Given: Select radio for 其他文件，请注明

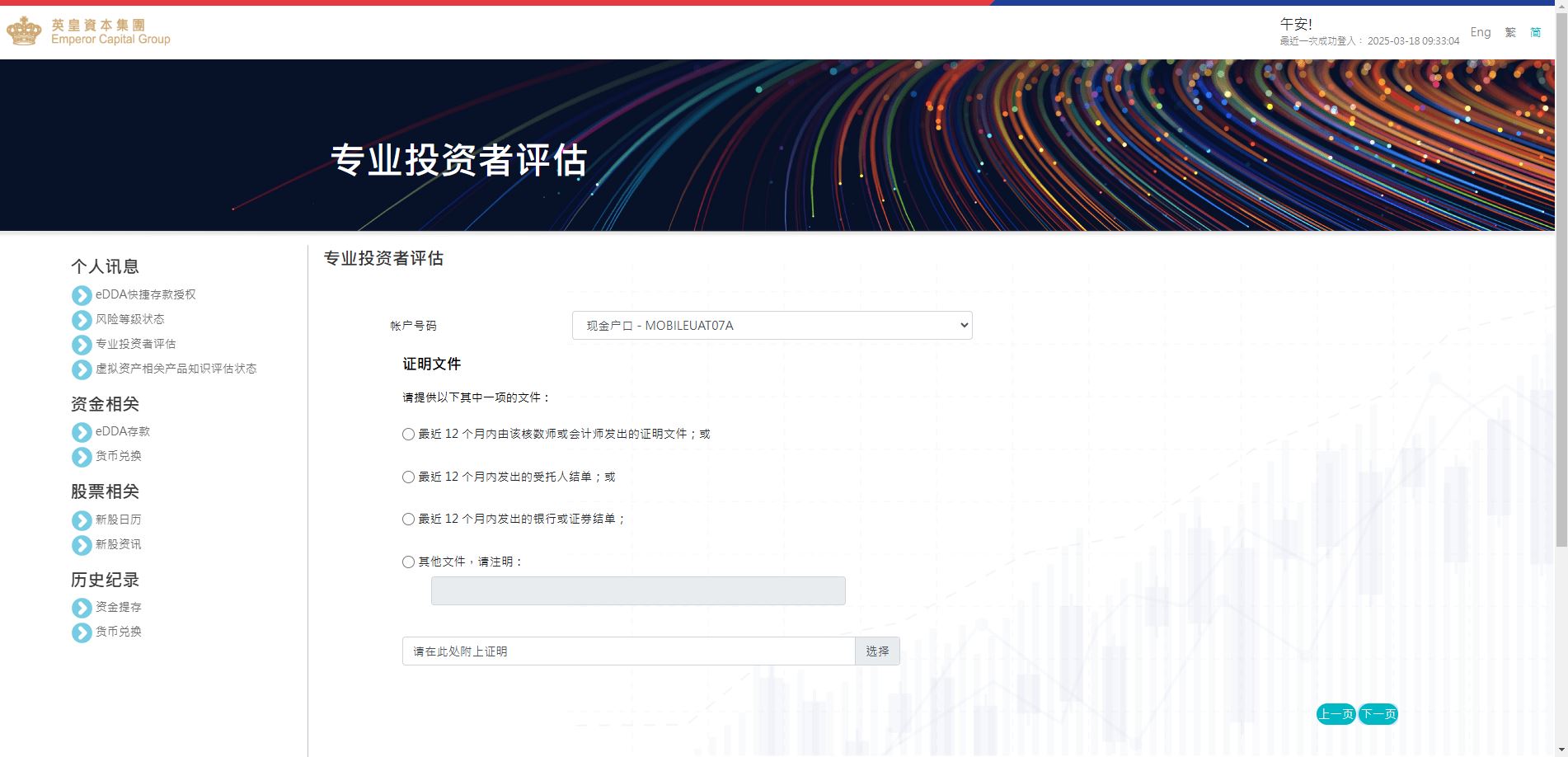Looking at the screenshot, I should pyautogui.click(x=408, y=562).
